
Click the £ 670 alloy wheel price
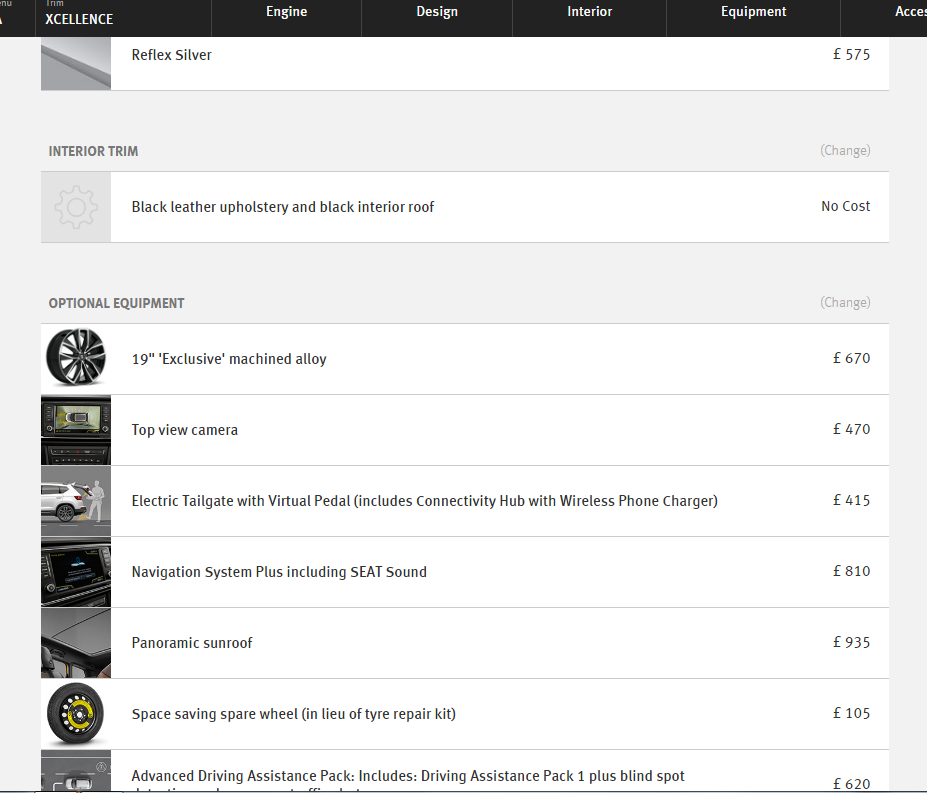click(x=851, y=358)
